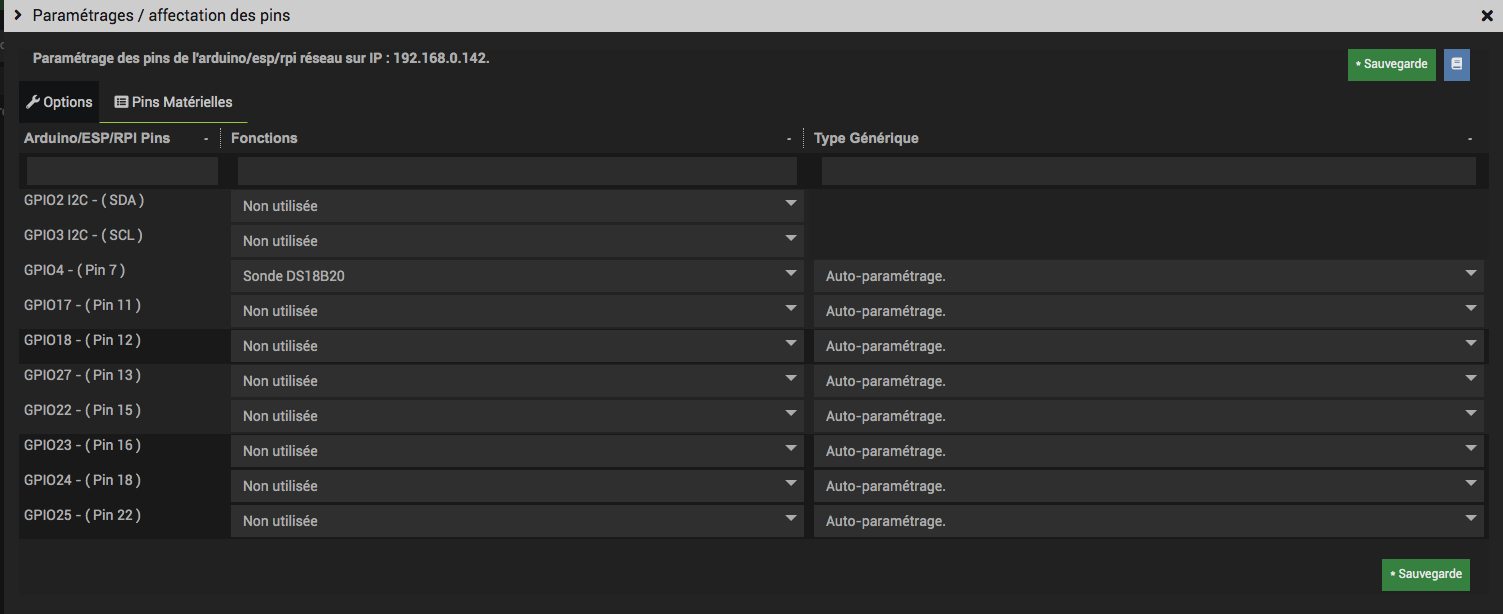This screenshot has height=614, width=1503.
Task: Select function dropdown for GPIO27 Pin 13
Action: 517,381
